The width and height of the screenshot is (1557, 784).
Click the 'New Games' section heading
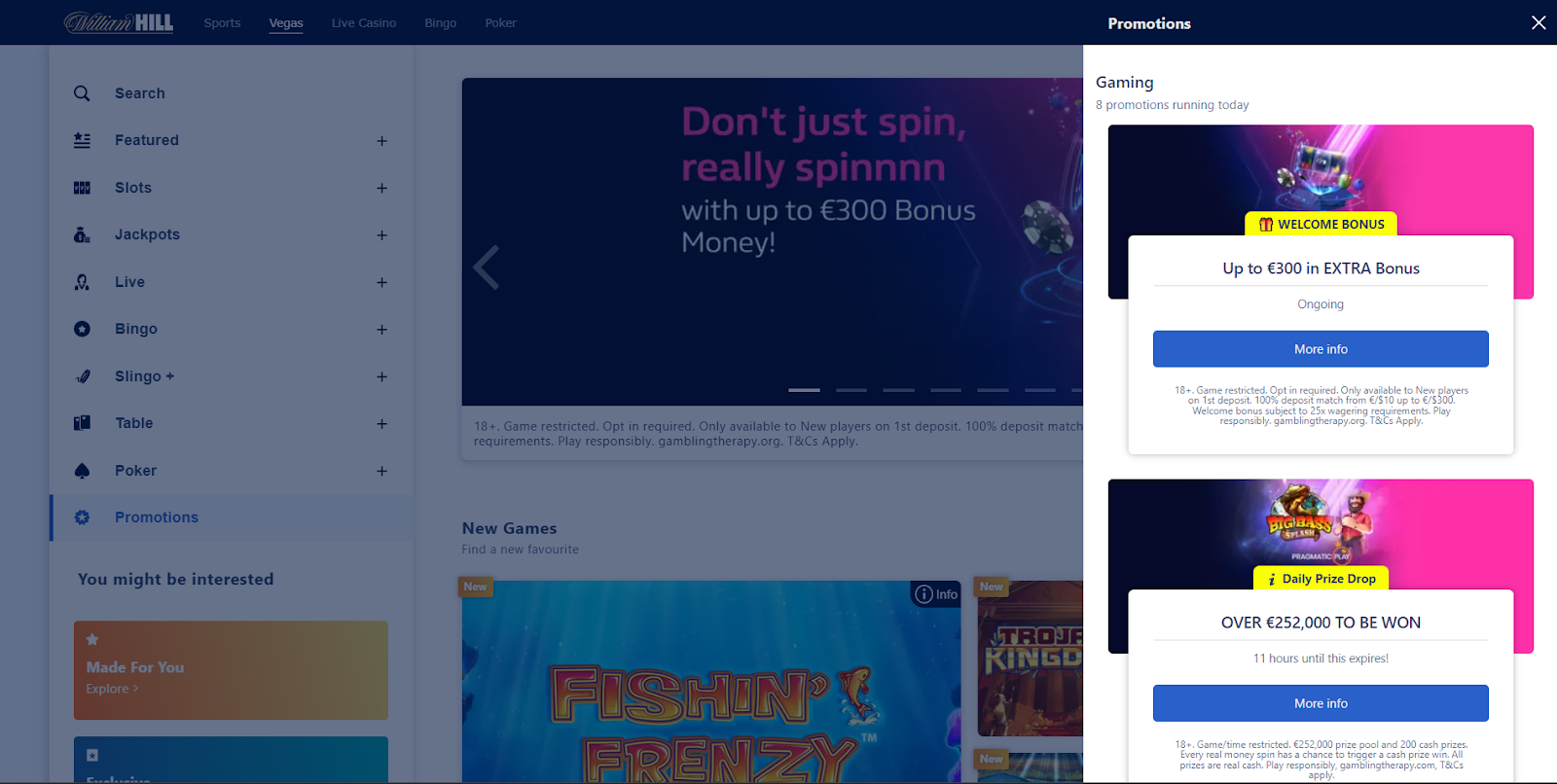pos(509,528)
